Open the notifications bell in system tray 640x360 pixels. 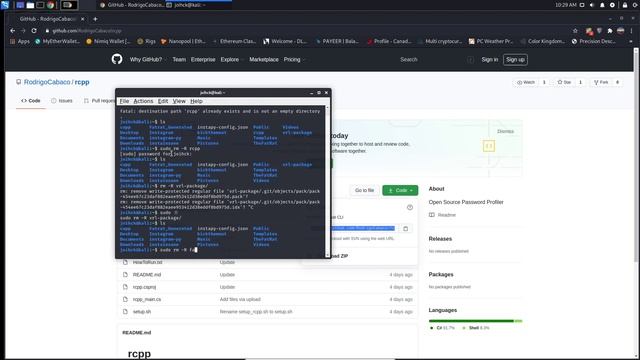(x=602, y=5)
